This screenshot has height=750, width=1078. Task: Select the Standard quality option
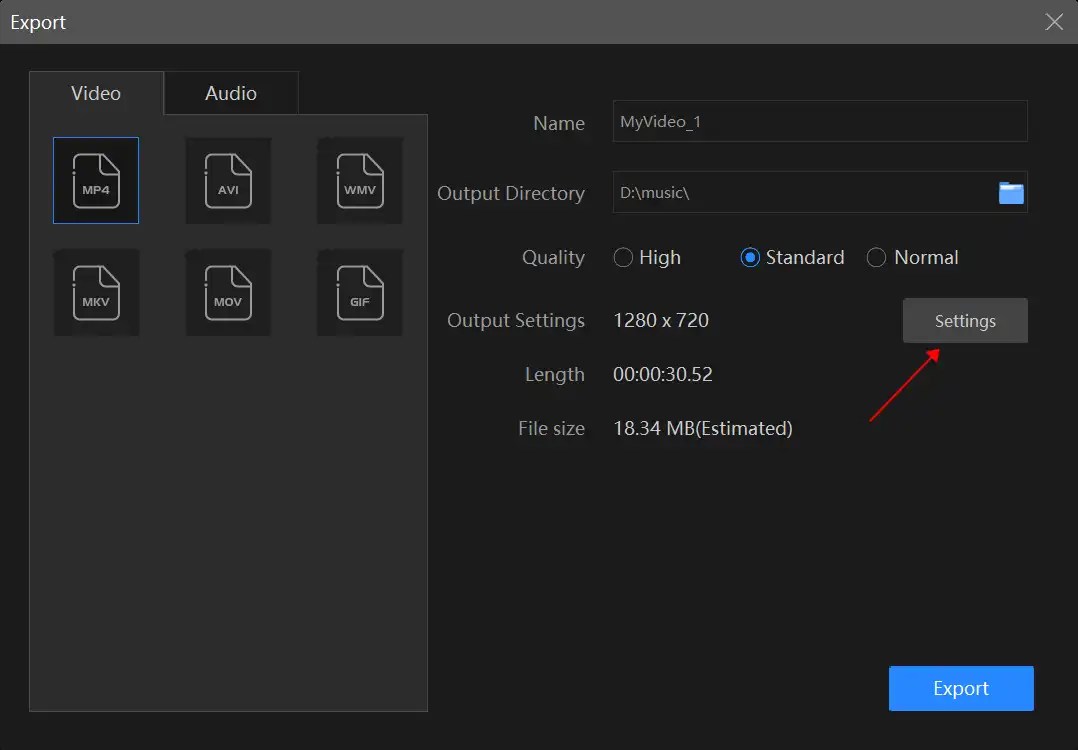click(x=749, y=257)
